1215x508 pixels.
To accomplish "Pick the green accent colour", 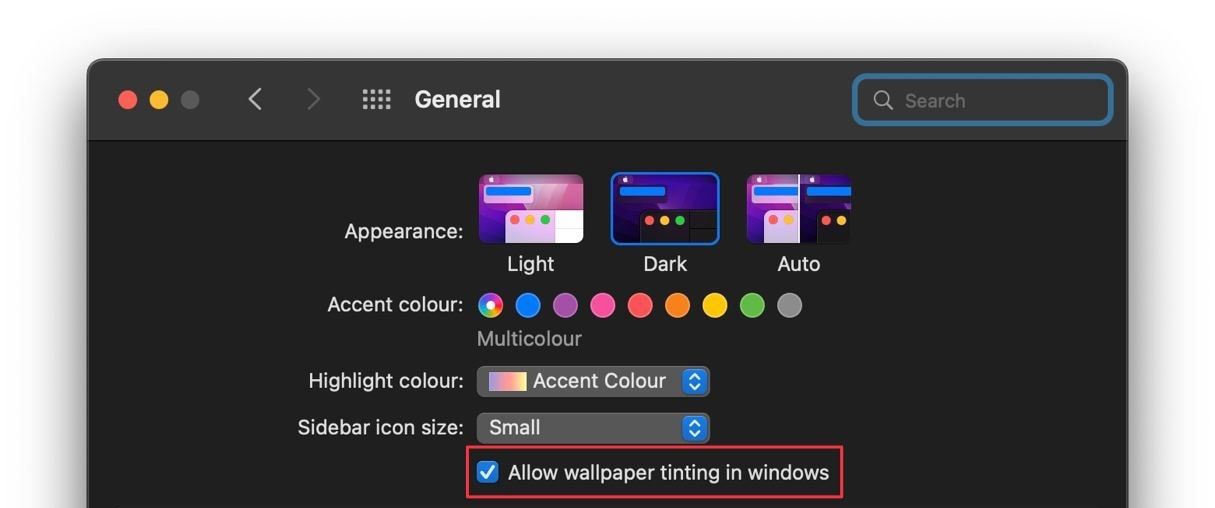I will [x=752, y=305].
